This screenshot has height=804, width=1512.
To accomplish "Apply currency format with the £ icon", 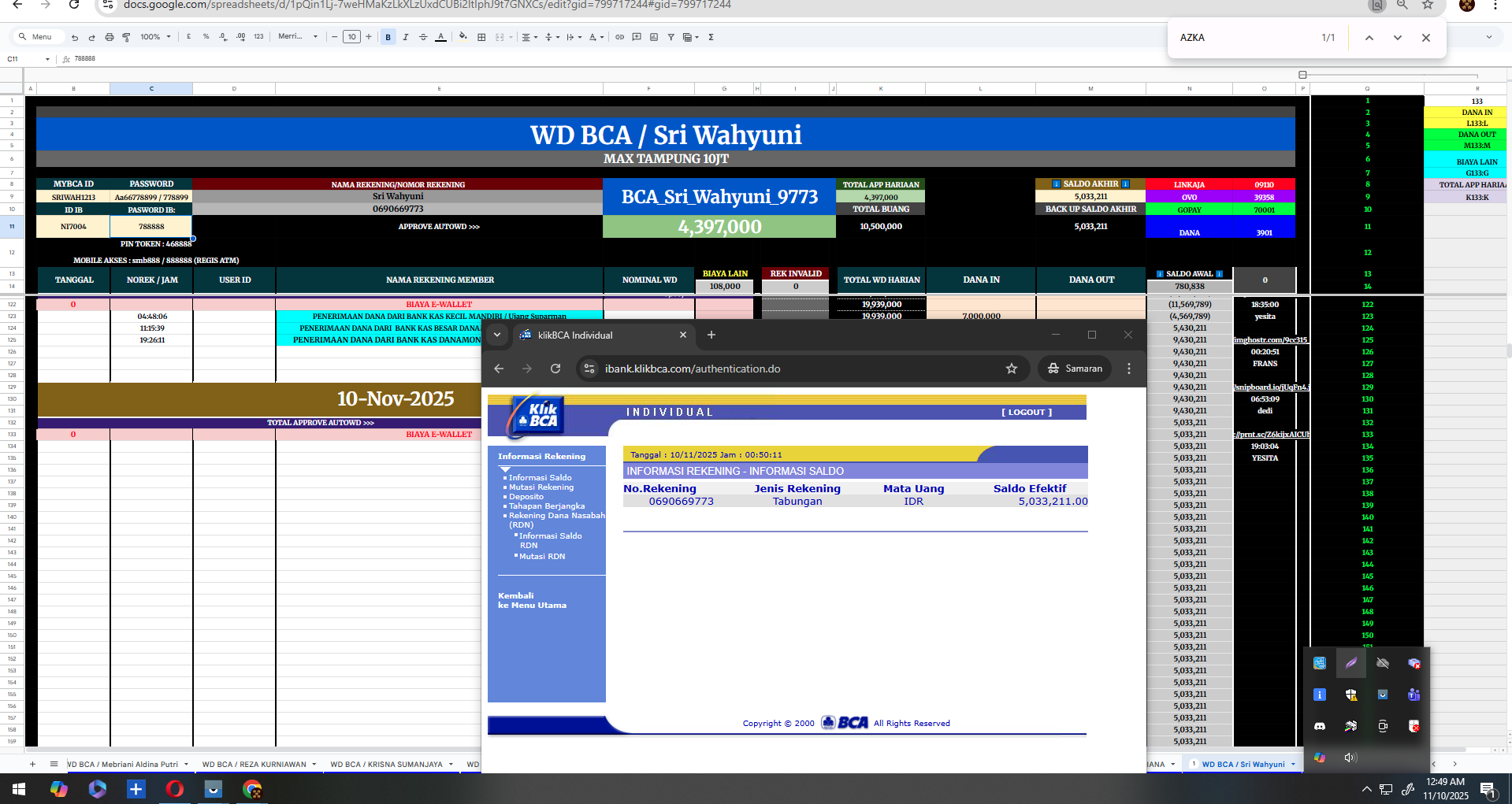I will coord(188,37).
